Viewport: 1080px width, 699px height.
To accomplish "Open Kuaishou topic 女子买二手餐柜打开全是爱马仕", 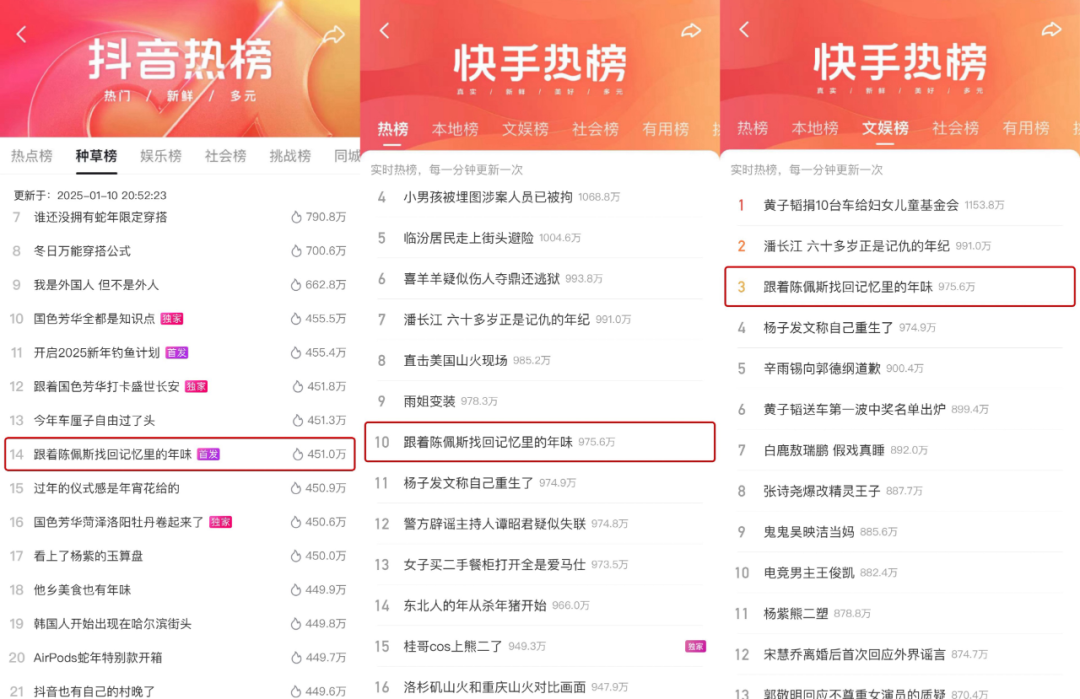I will click(x=495, y=564).
